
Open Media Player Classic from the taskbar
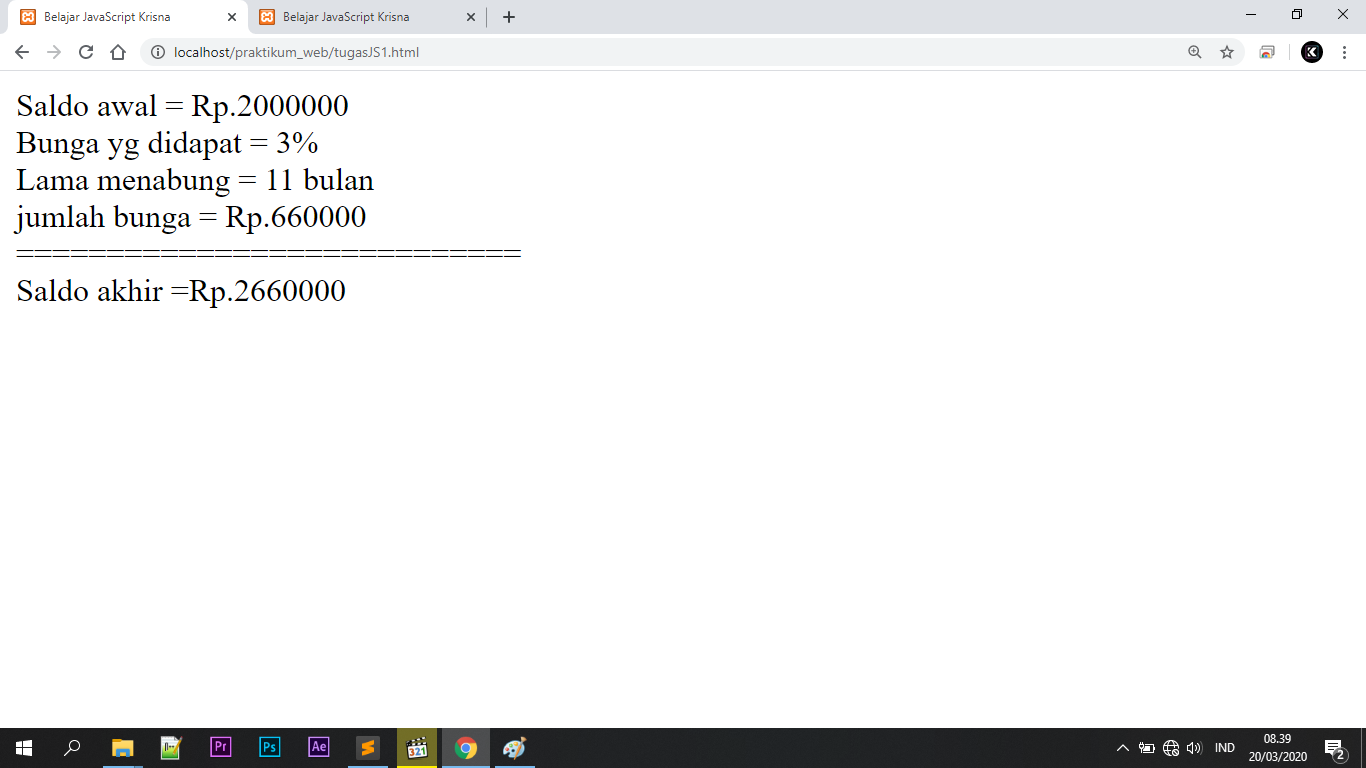[x=416, y=748]
